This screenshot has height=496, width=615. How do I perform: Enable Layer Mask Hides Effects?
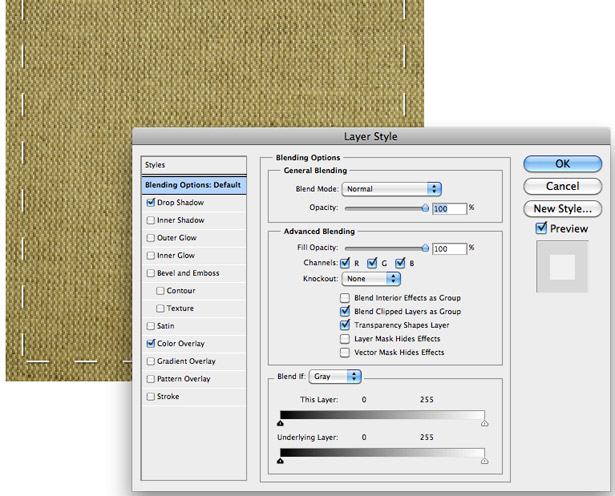tap(345, 339)
